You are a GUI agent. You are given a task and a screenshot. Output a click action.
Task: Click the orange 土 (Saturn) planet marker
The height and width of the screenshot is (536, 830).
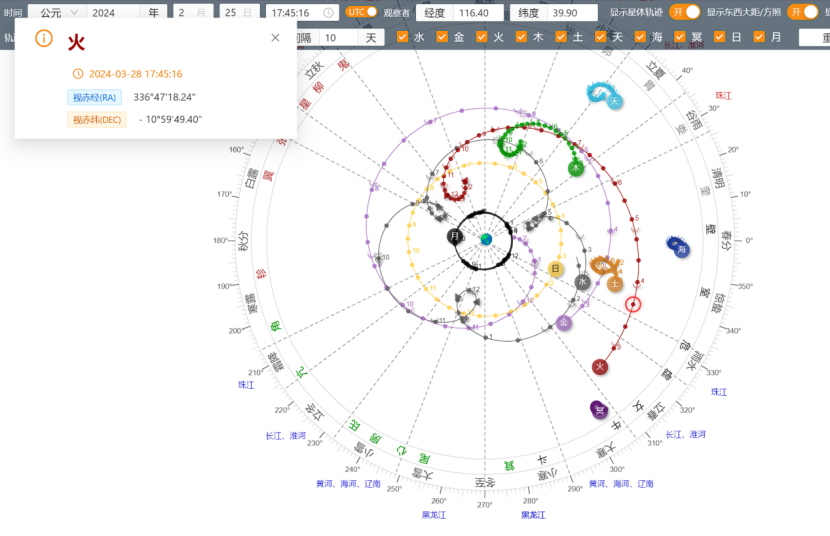coord(615,284)
